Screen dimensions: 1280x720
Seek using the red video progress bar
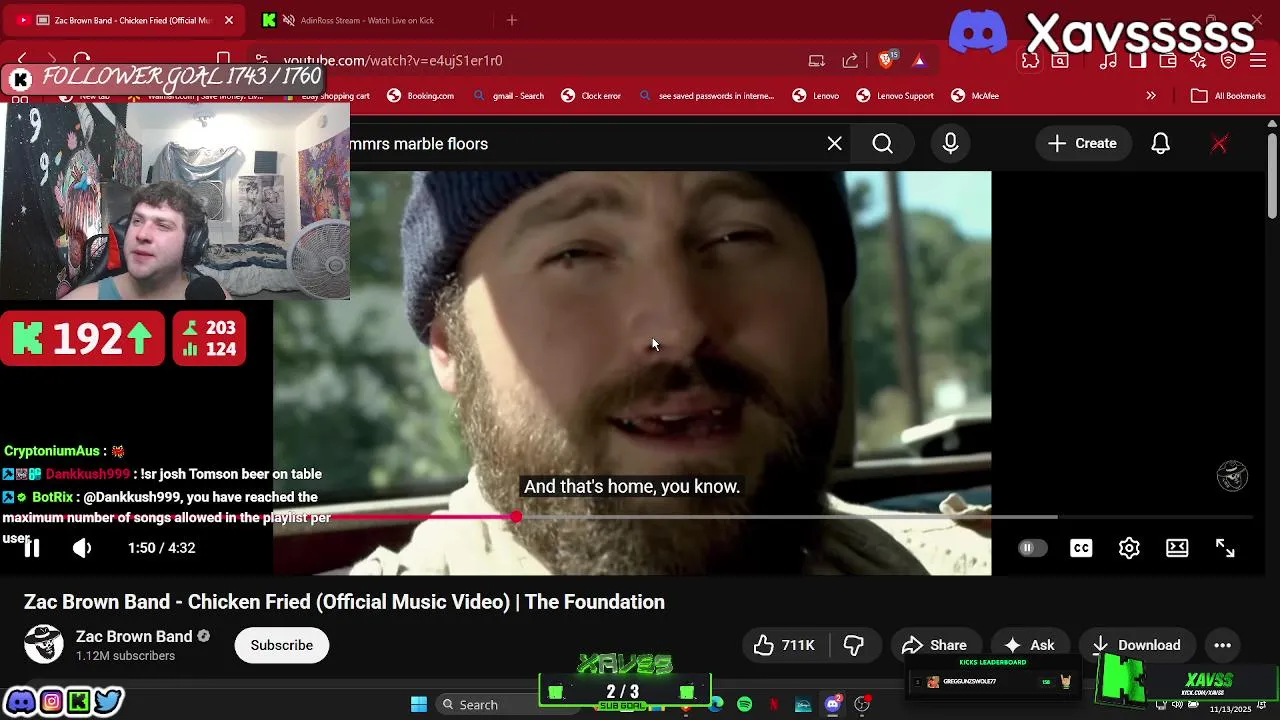point(640,517)
